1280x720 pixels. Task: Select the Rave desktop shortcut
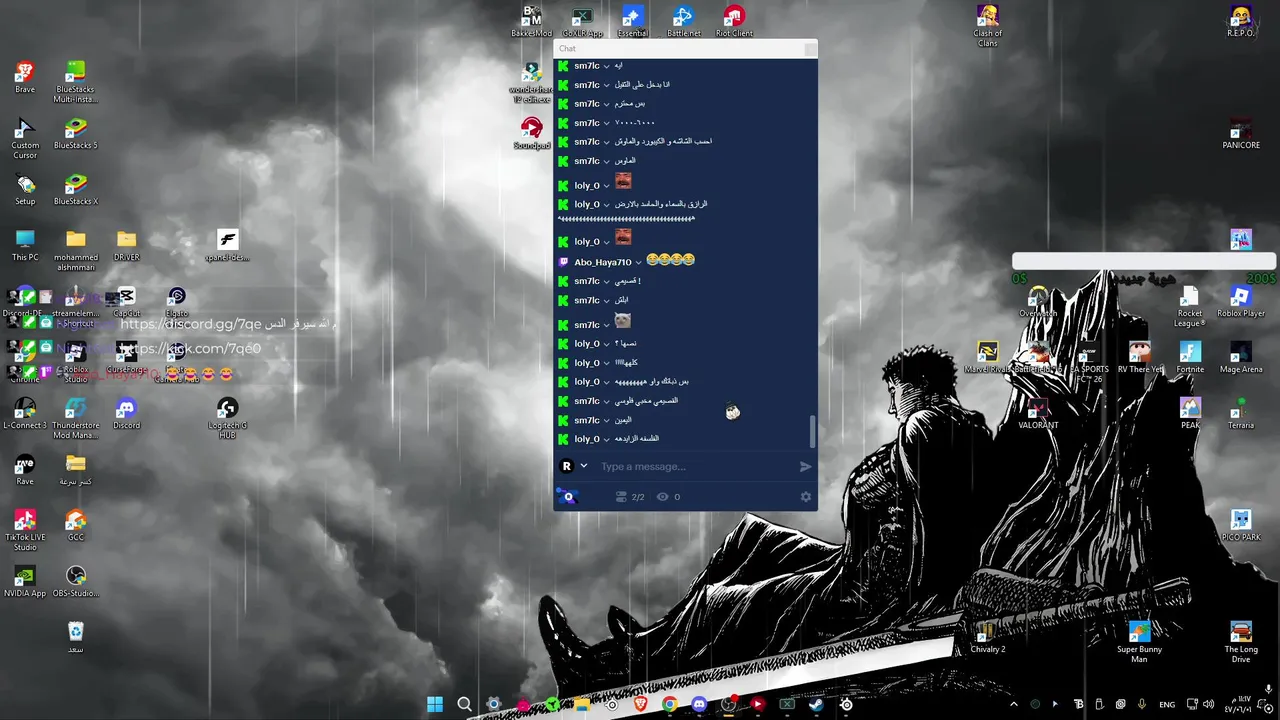[25, 469]
